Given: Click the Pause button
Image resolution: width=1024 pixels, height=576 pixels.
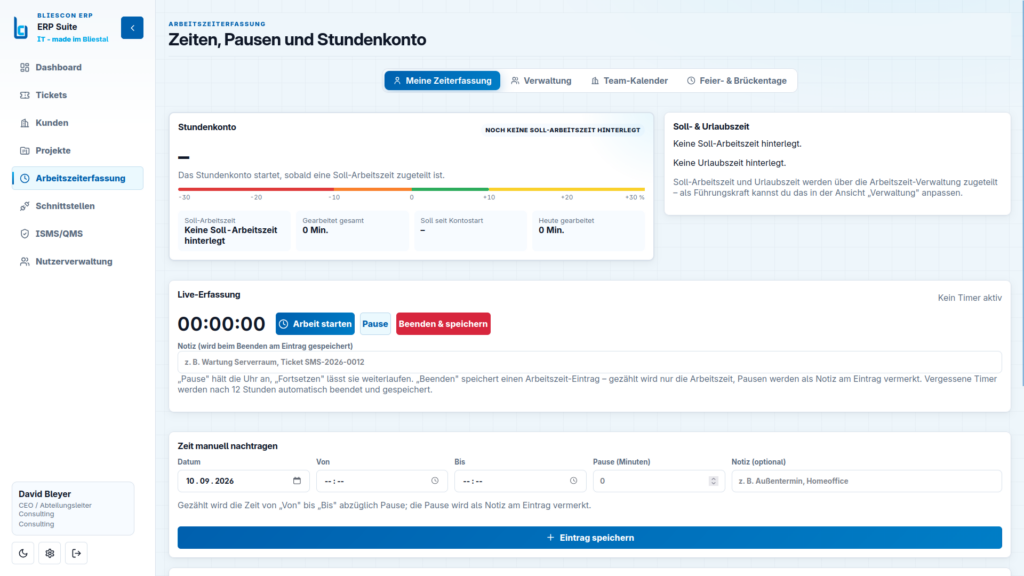Looking at the screenshot, I should (375, 324).
